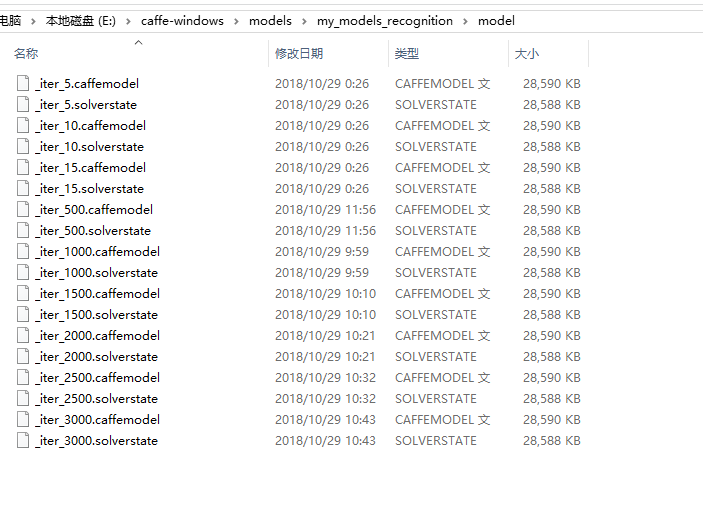
Task: Select file name _iter_10.solverstate
Action: 90,147
